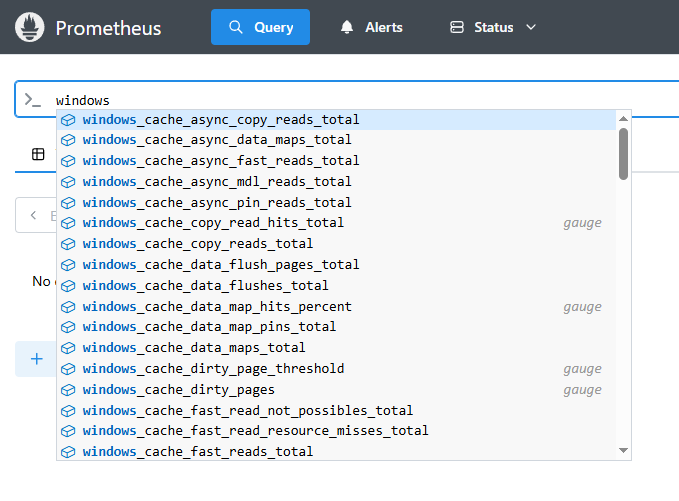Select windows_cache_async_fast_reads_total suggestion
The width and height of the screenshot is (679, 501).
coord(336,161)
